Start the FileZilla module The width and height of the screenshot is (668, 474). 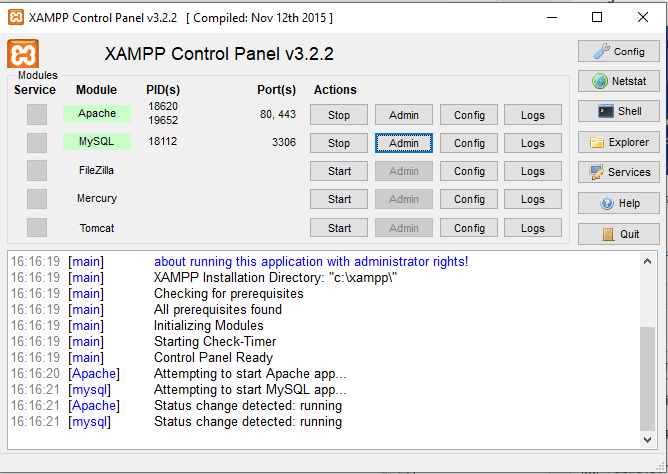339,171
